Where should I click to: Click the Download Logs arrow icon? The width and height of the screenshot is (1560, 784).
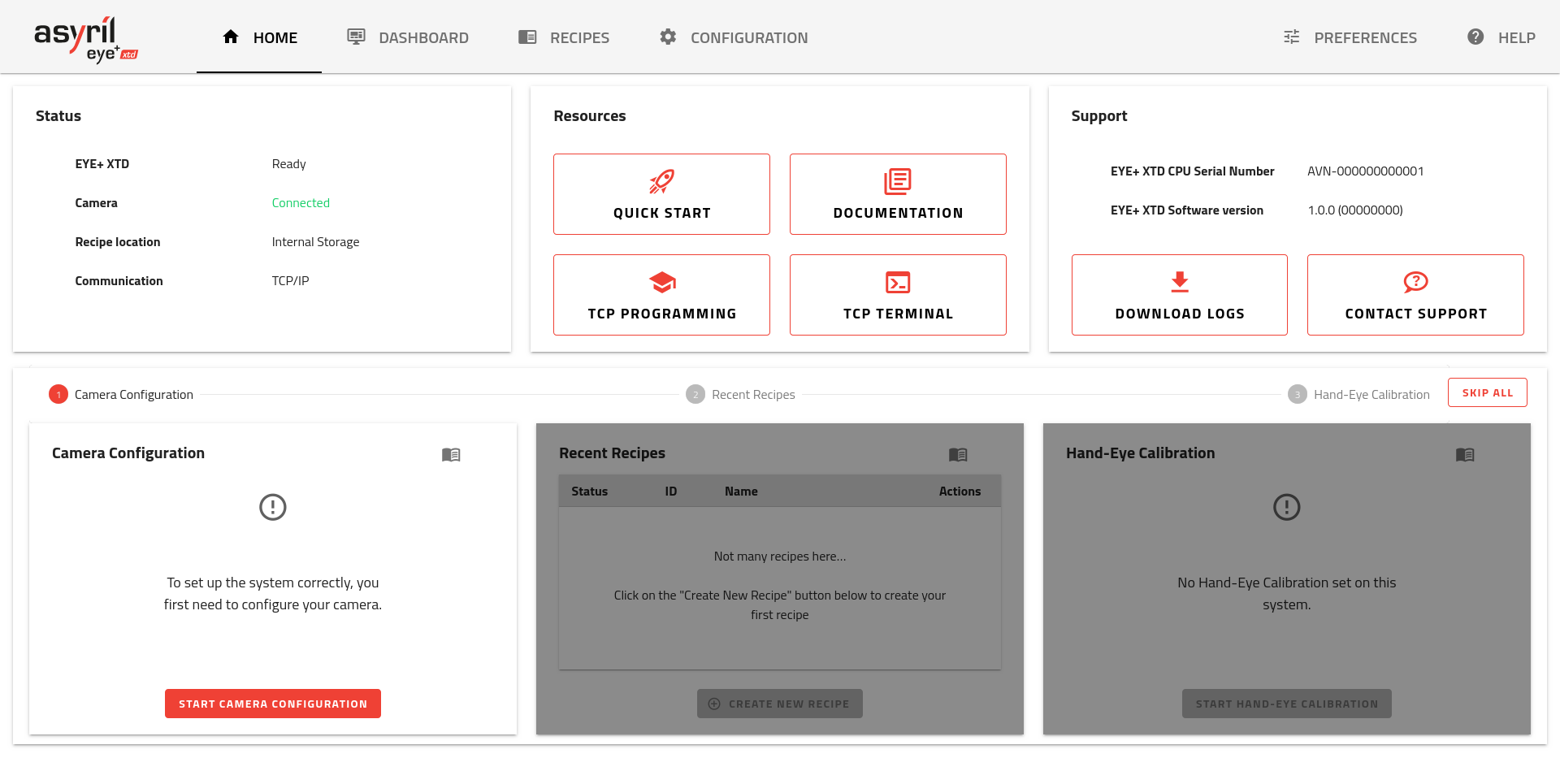pos(1180,282)
